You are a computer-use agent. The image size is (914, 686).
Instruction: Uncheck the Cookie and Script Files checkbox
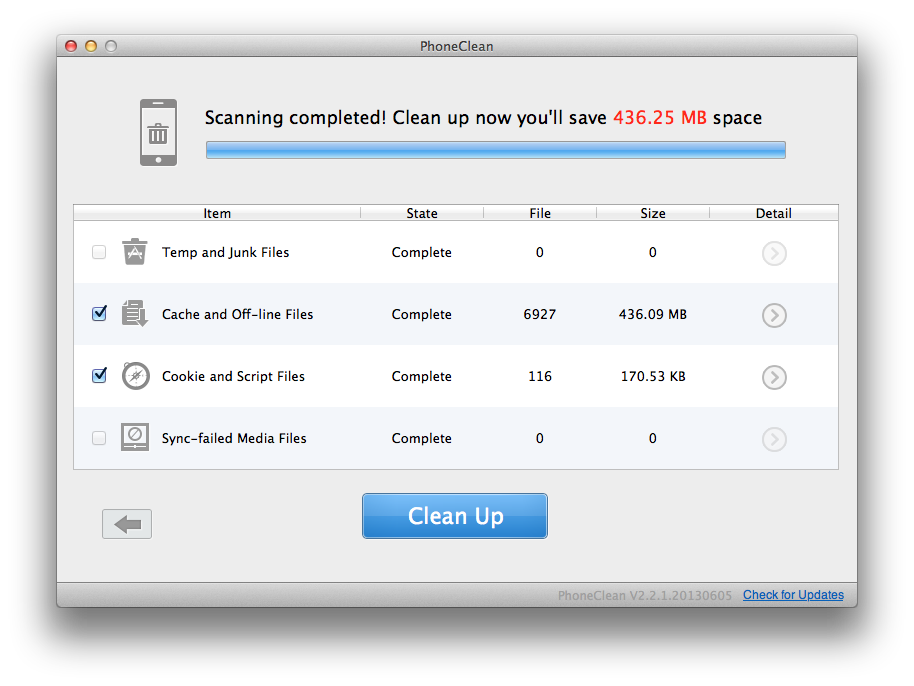99,376
